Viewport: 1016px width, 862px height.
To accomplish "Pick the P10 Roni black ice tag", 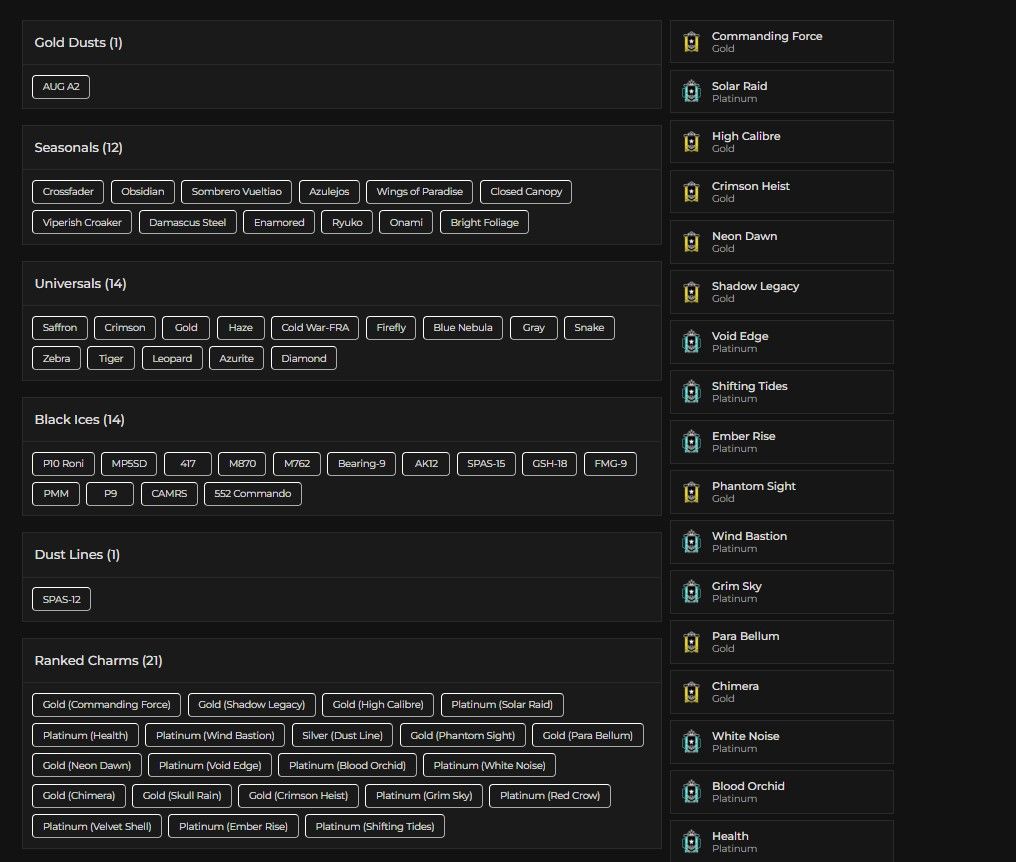I will pos(64,464).
